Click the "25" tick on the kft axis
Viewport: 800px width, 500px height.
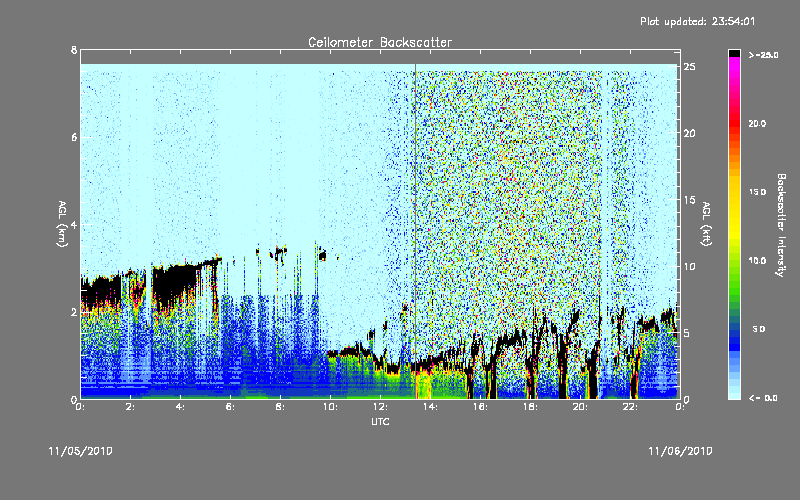(x=689, y=67)
